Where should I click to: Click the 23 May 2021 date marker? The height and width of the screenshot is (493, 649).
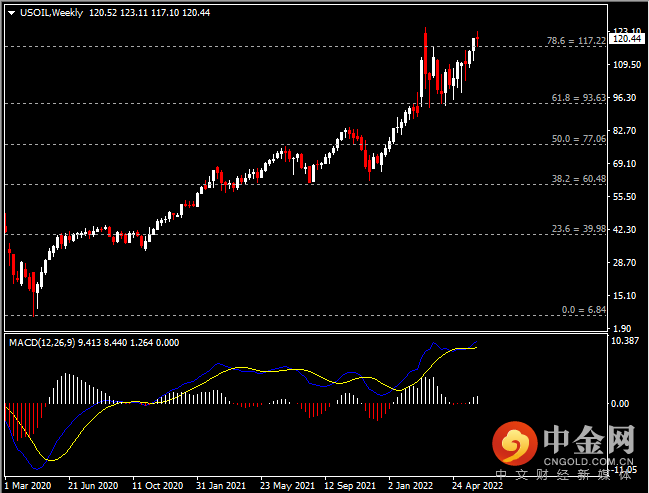287,486
